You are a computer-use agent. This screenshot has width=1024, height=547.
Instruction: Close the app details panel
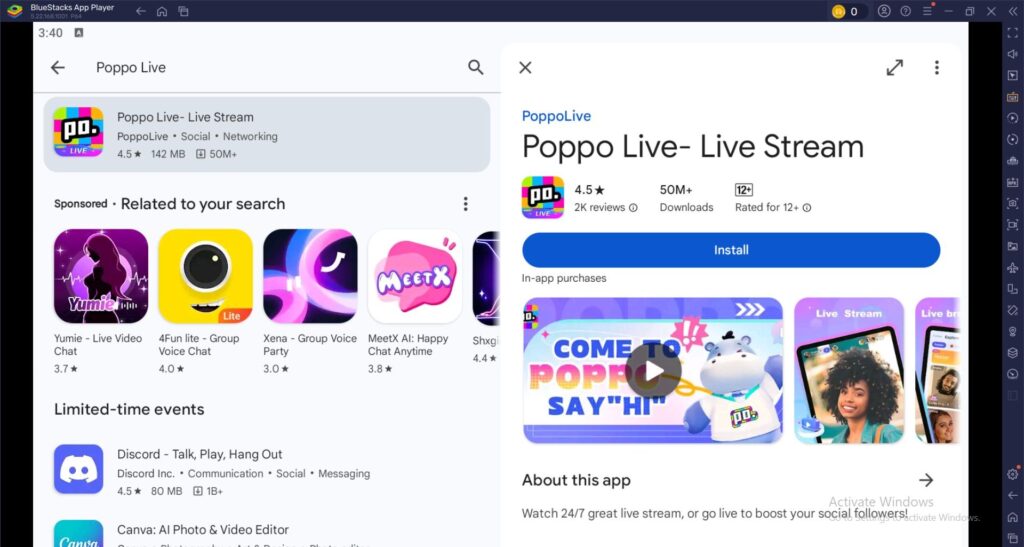[525, 67]
